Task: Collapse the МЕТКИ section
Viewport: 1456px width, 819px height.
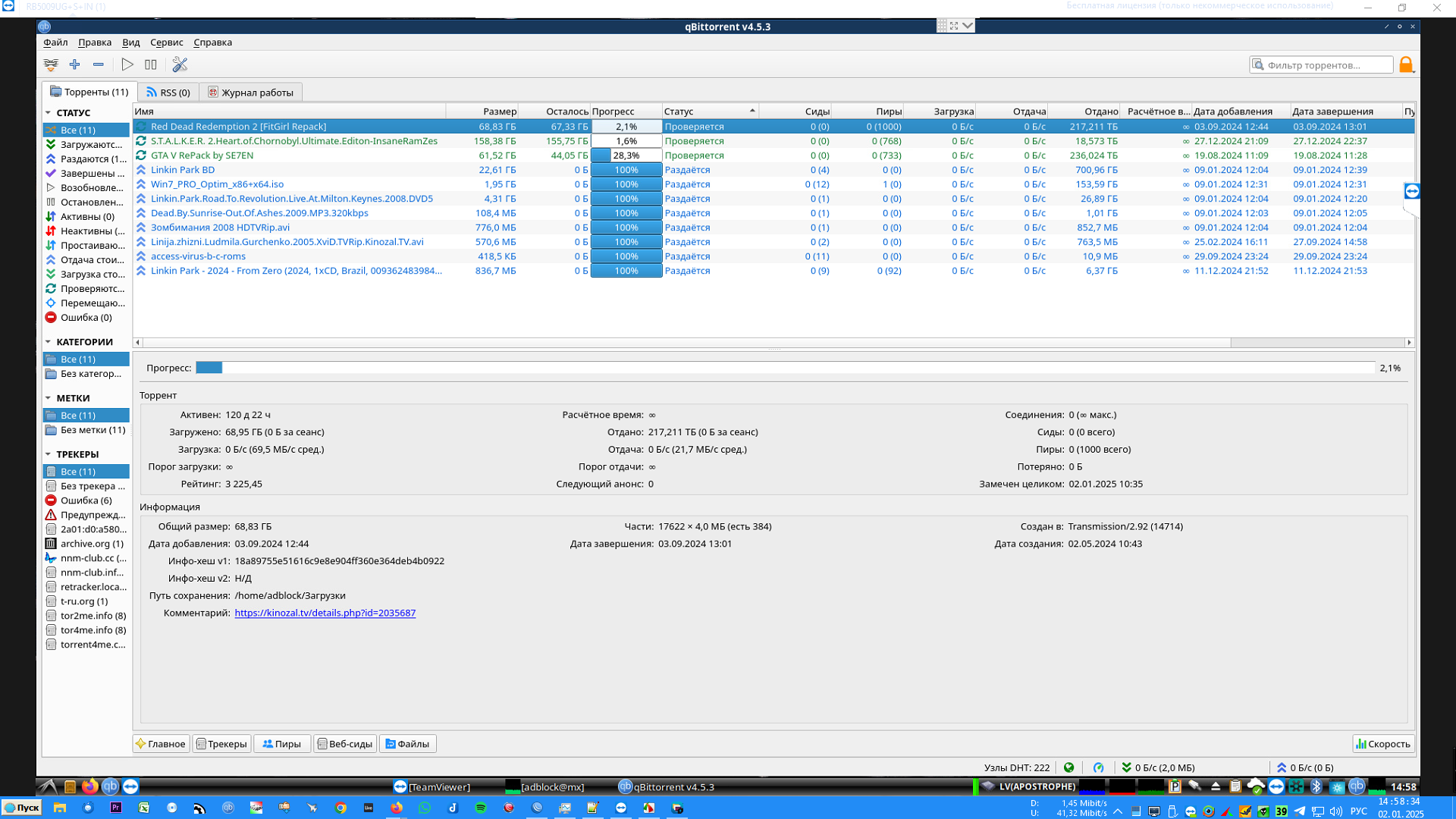Action: pos(49,398)
